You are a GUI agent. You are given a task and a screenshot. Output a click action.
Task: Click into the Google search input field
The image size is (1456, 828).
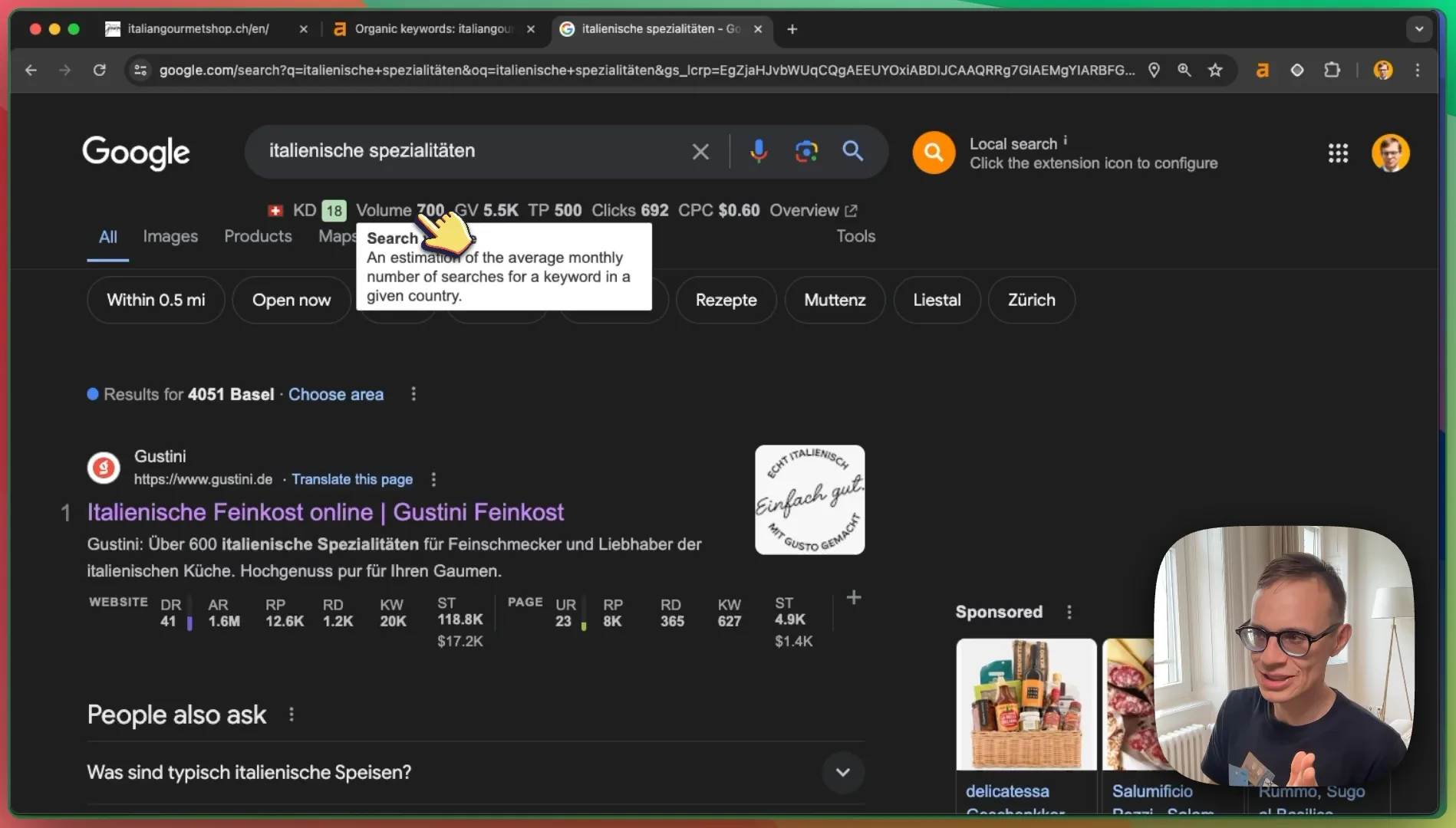click(476, 151)
